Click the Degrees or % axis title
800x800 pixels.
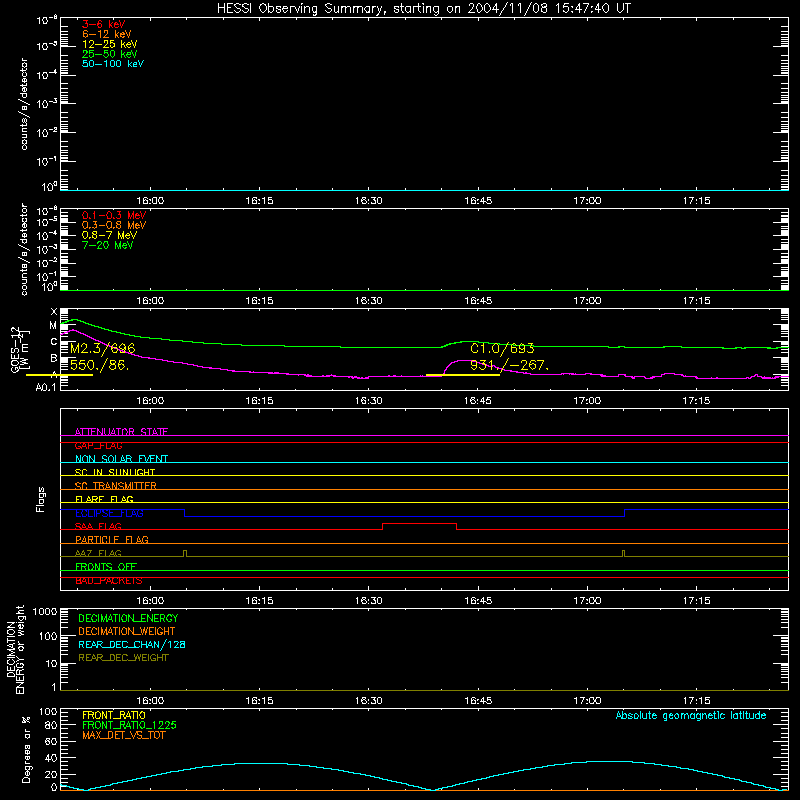coord(26,749)
